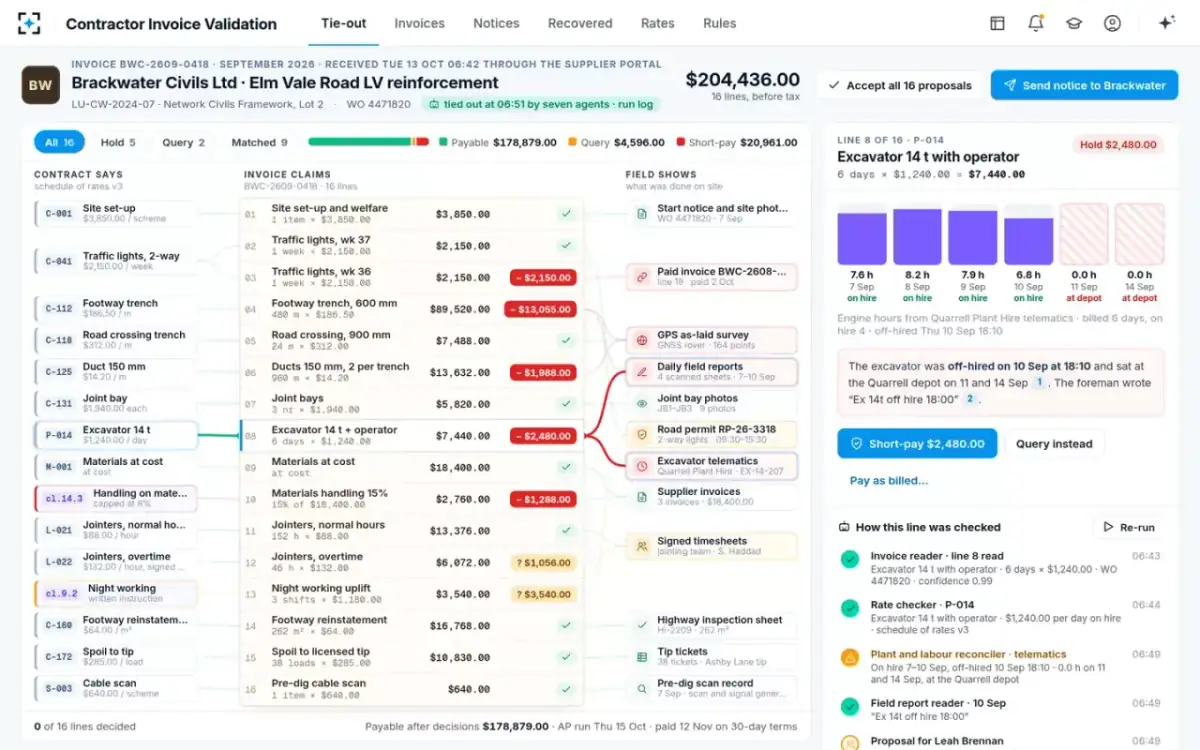Select contract clause cl.14.3 Handling on materials

tap(116, 498)
